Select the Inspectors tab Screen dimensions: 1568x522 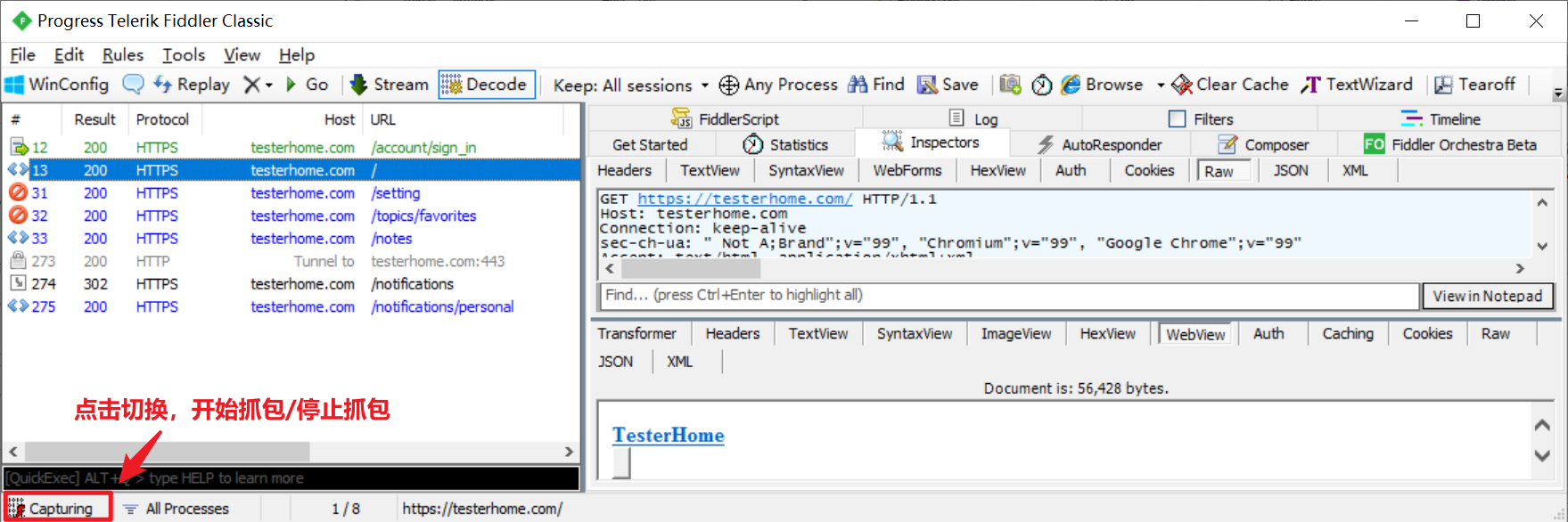click(x=932, y=143)
